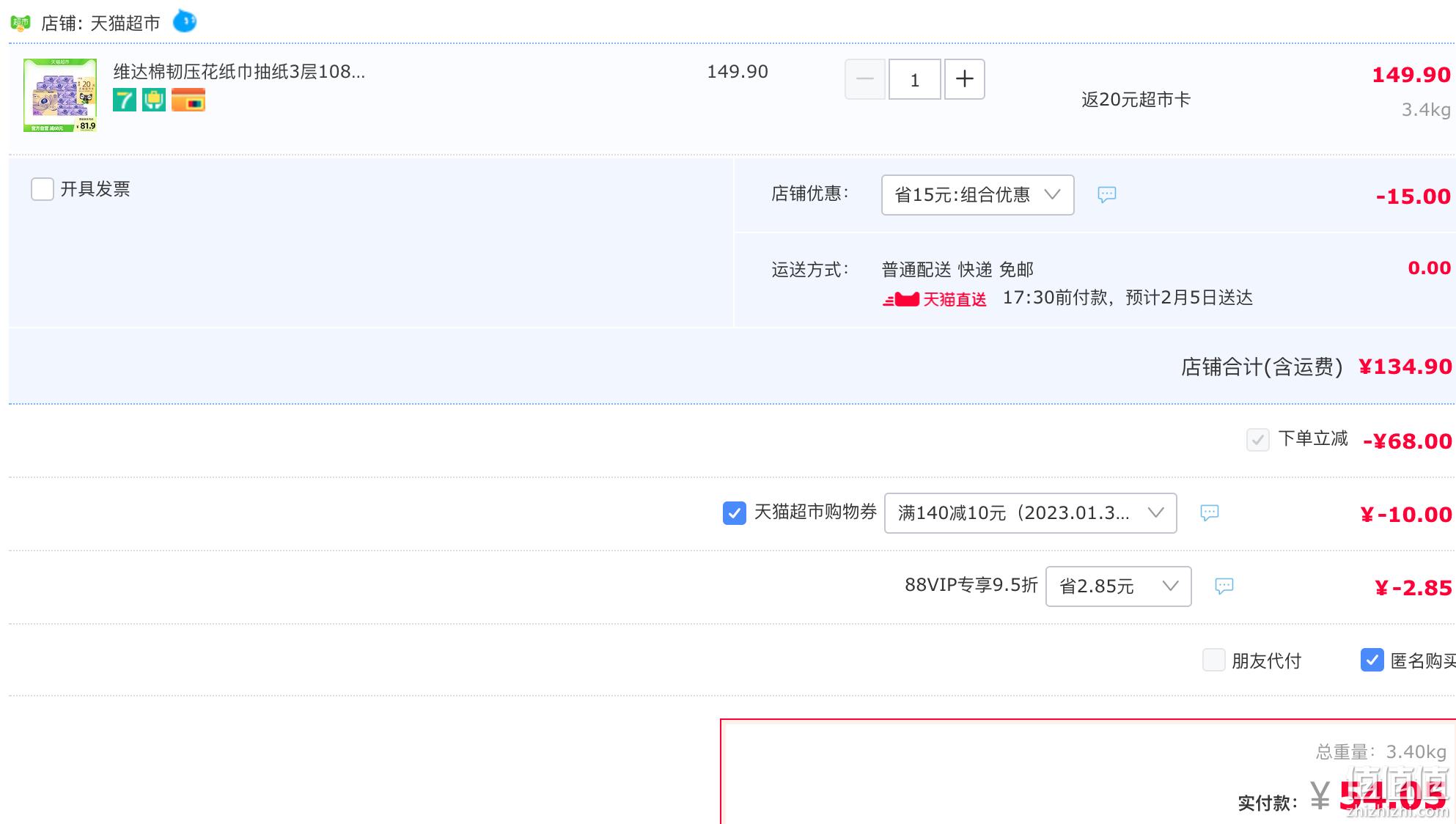
Task: Click the comment bubble icon next to 店铺优惠
Action: [x=1107, y=194]
